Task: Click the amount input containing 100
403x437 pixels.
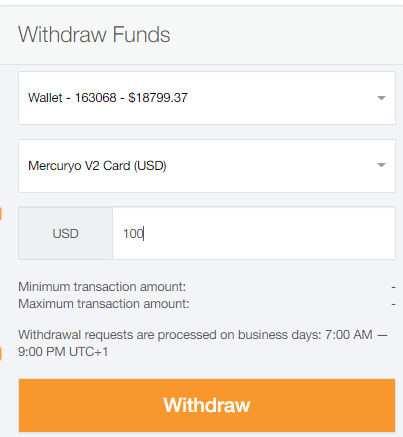Action: pyautogui.click(x=254, y=233)
